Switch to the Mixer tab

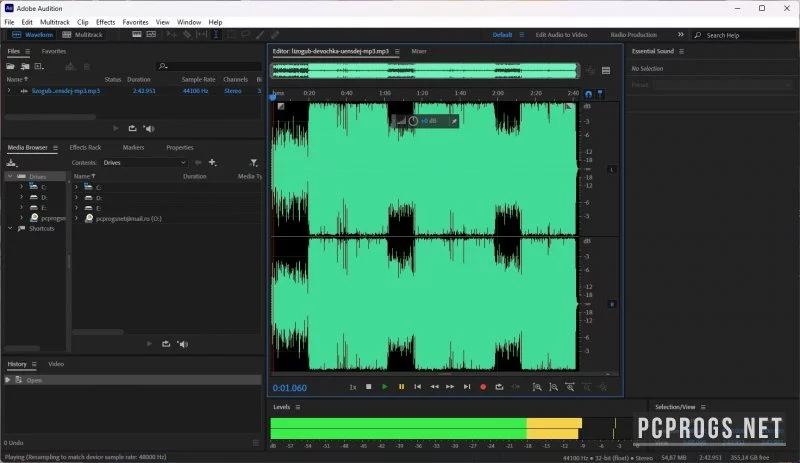(419, 51)
